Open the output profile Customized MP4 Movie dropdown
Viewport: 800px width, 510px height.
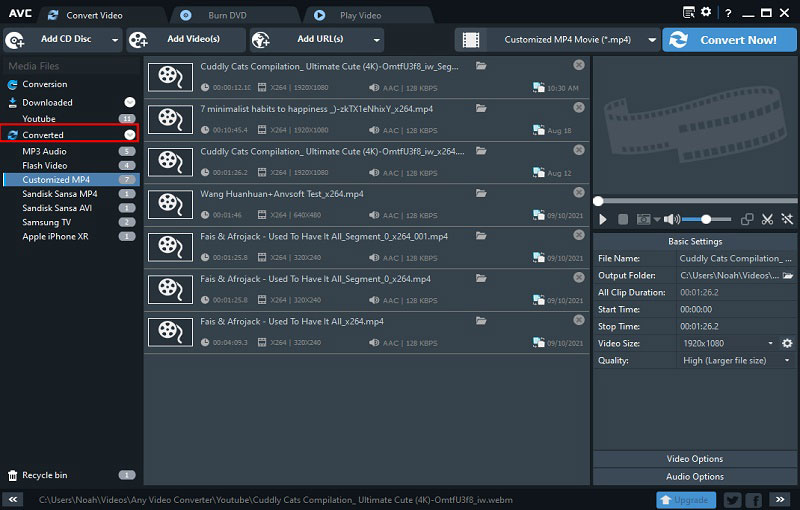[557, 40]
